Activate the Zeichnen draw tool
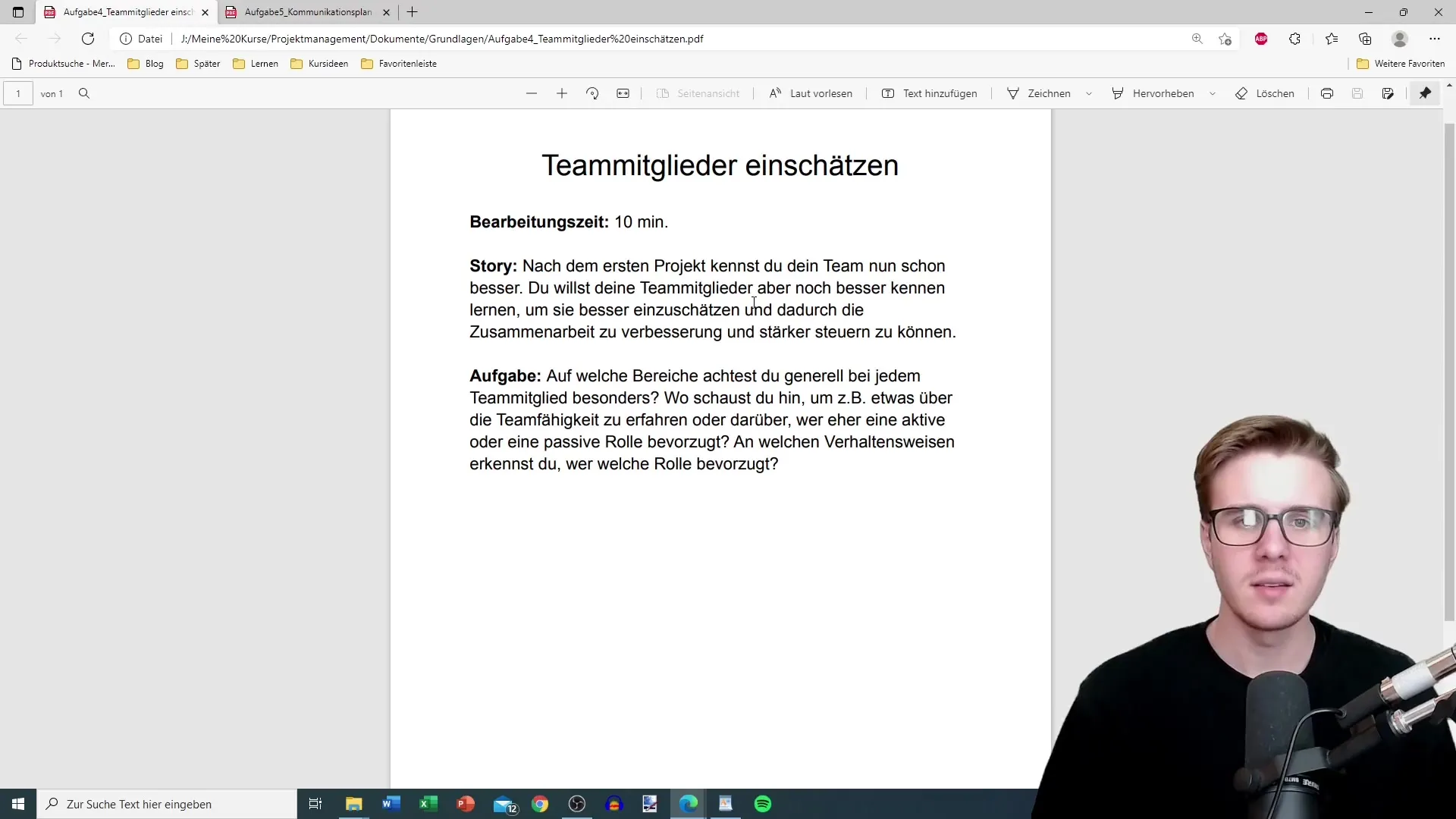Image resolution: width=1456 pixels, height=819 pixels. 1039,93
